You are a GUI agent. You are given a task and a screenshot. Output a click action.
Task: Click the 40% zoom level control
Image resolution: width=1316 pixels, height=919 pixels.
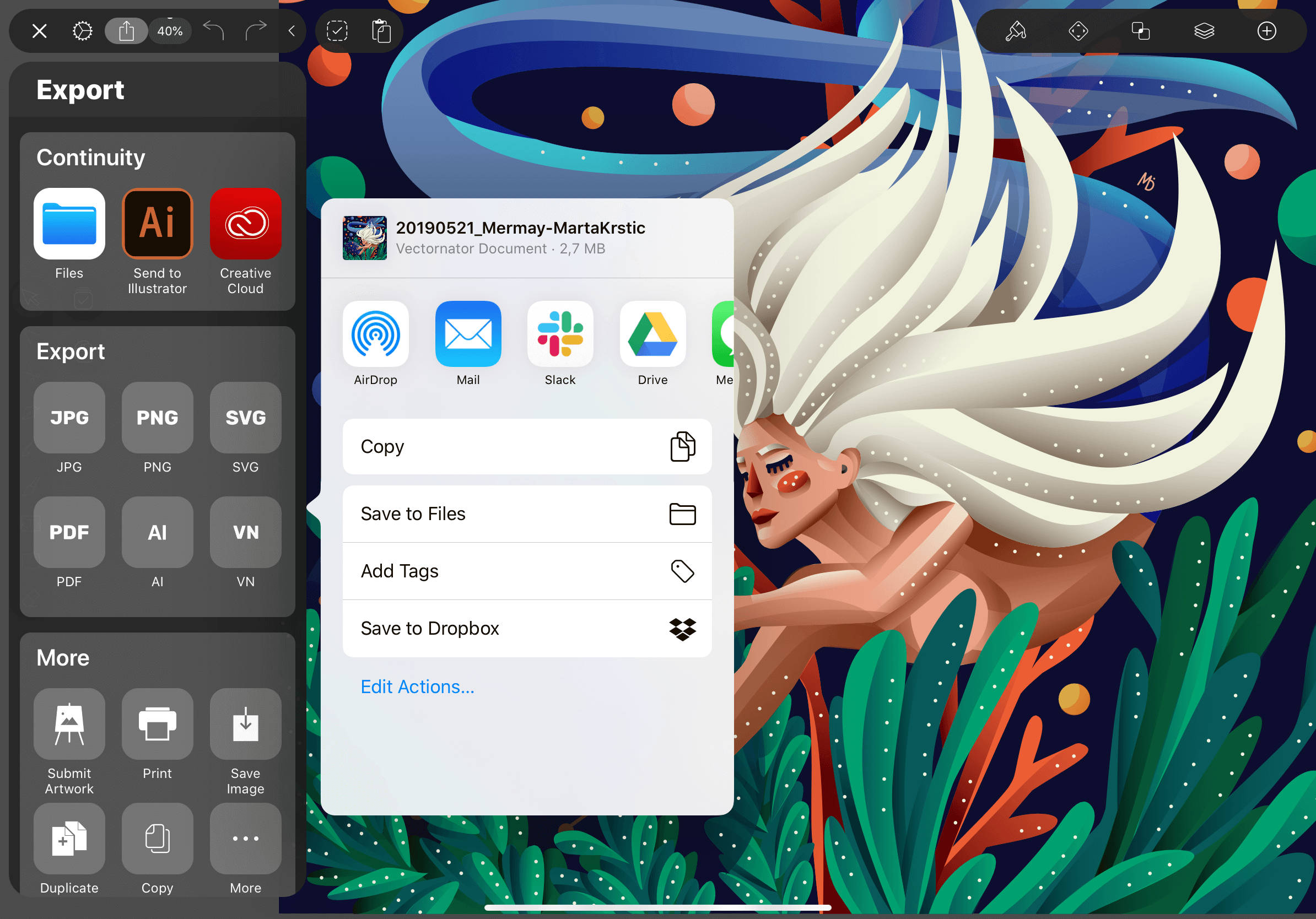click(170, 31)
